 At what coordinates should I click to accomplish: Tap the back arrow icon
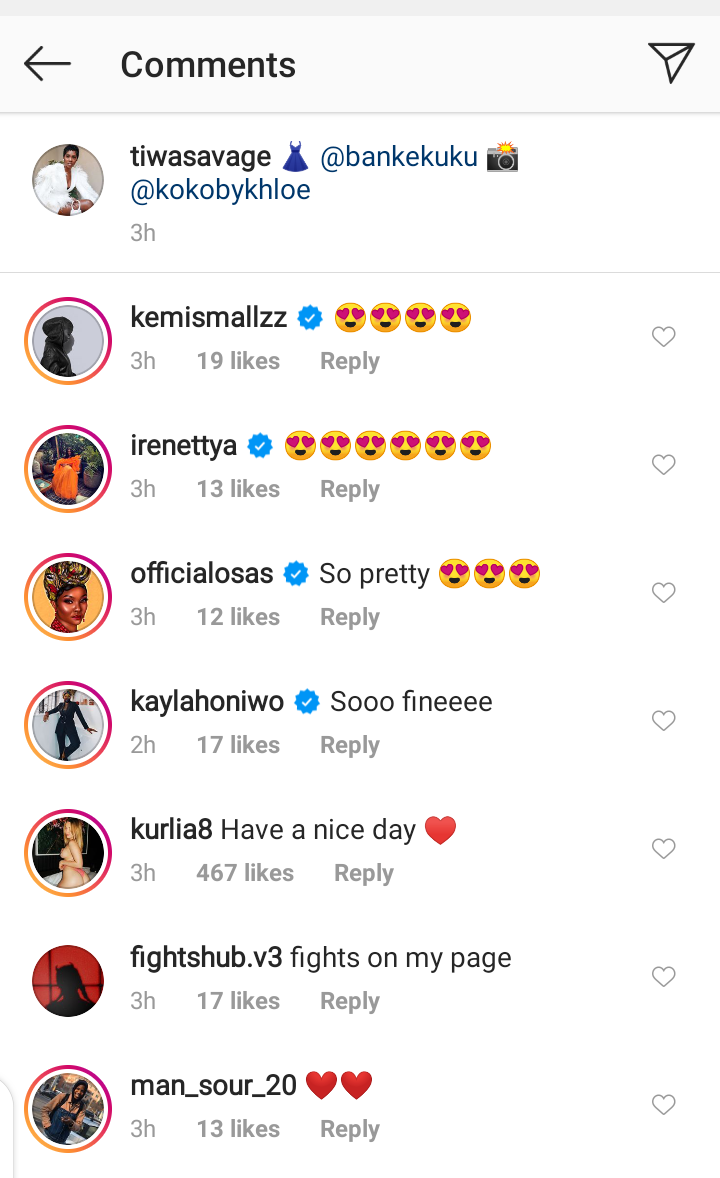47,64
